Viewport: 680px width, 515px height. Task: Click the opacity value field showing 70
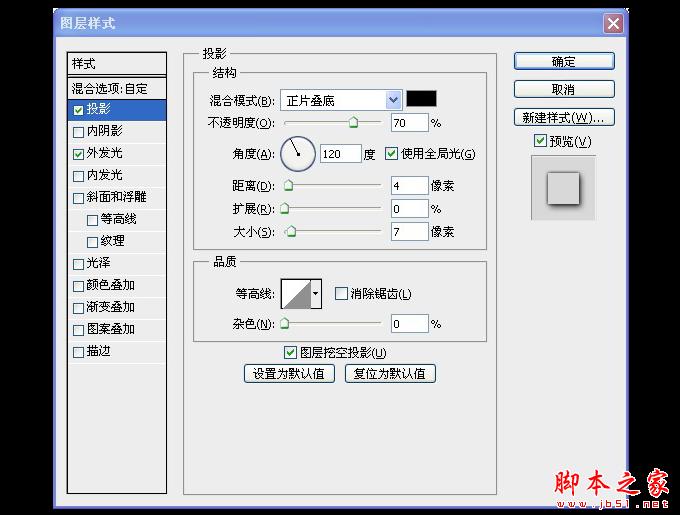point(409,123)
